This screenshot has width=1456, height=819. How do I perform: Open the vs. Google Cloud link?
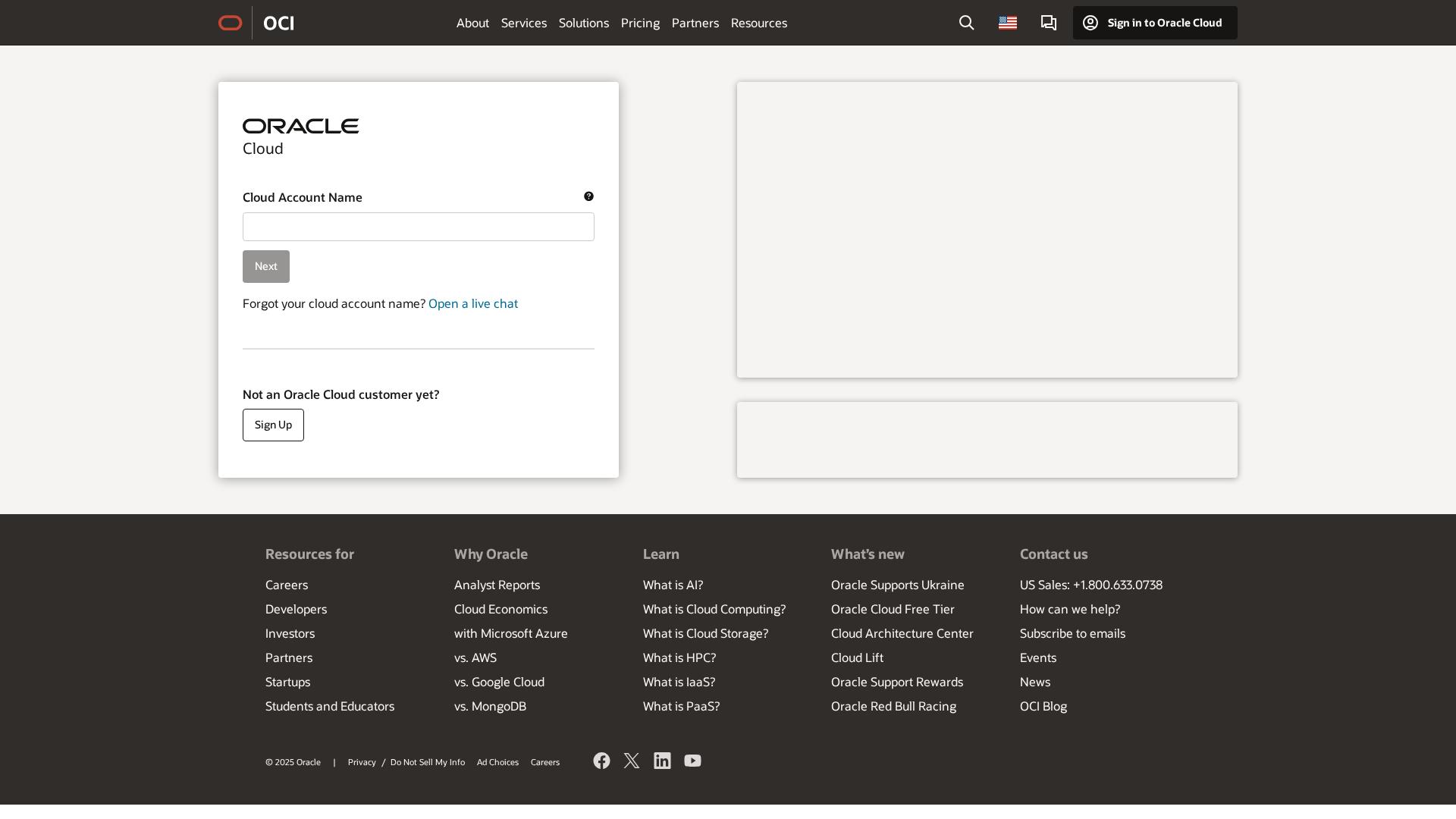[x=499, y=682]
